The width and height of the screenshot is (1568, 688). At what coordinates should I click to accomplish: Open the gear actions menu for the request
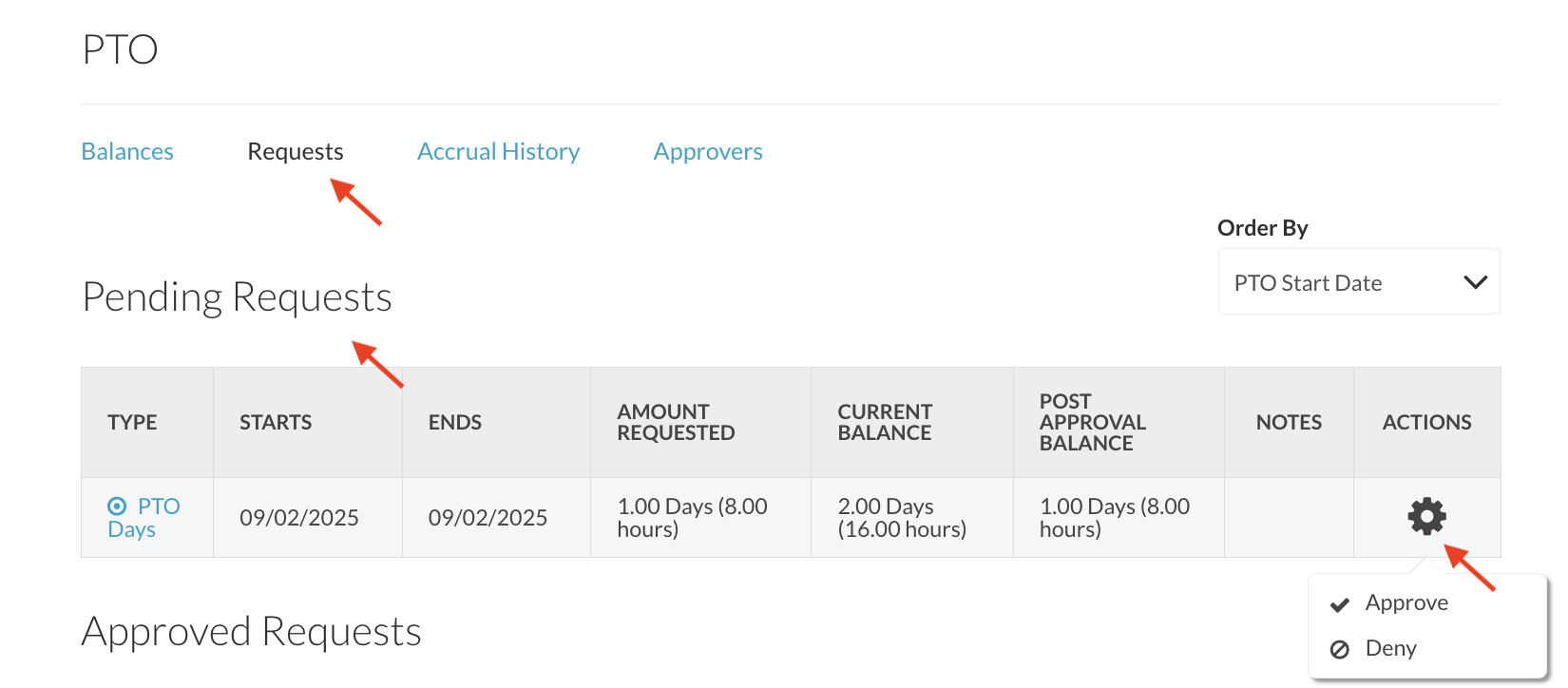pyautogui.click(x=1426, y=516)
